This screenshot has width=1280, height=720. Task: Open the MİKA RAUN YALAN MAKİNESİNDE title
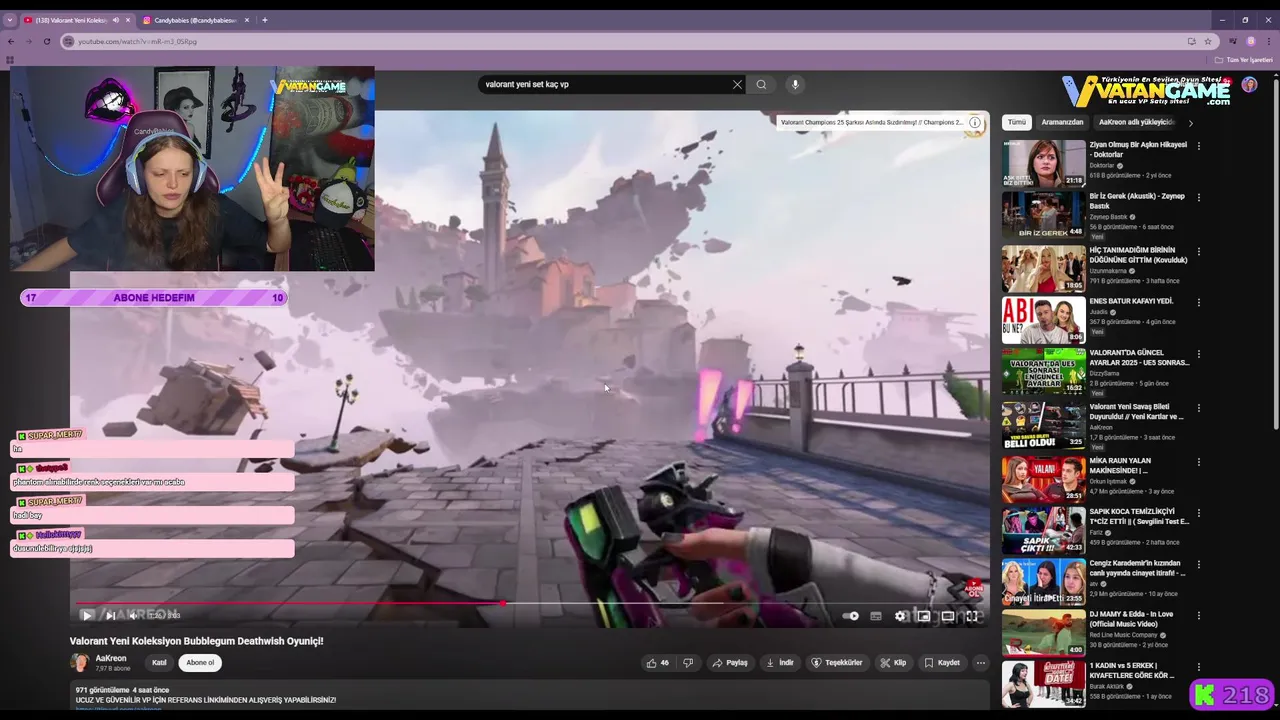coord(1120,466)
